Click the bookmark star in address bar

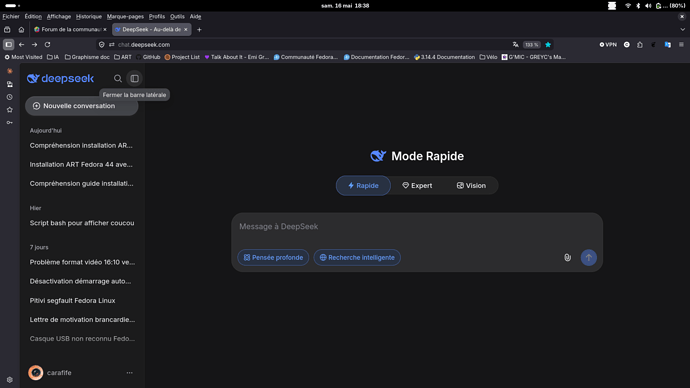click(x=548, y=44)
